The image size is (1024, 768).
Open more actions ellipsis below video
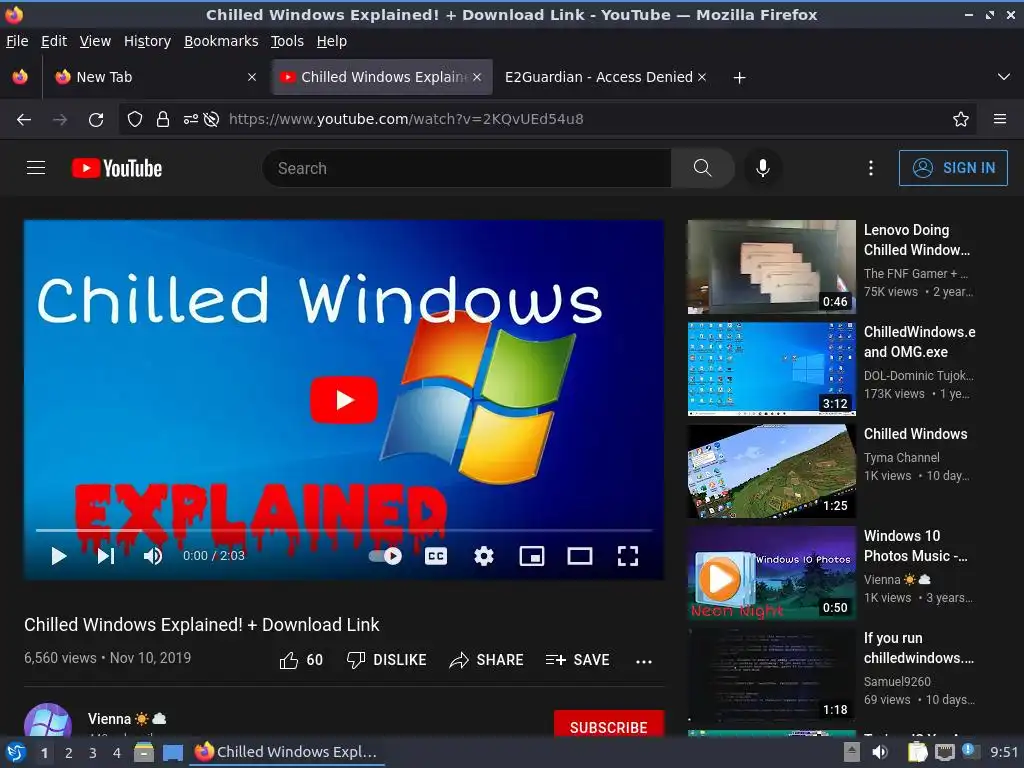pos(644,662)
